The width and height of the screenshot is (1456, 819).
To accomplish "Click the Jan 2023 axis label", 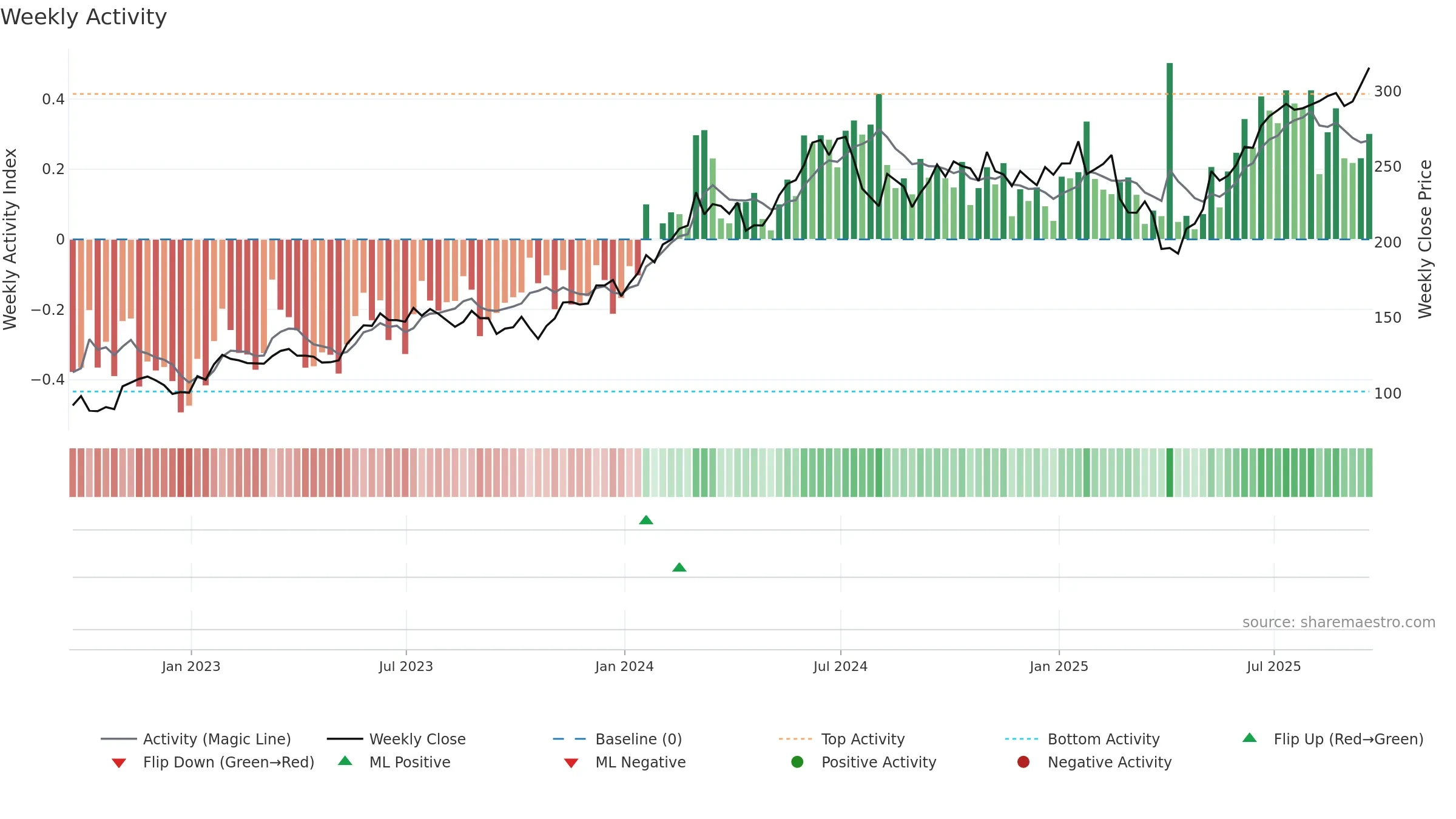I will coord(191,666).
